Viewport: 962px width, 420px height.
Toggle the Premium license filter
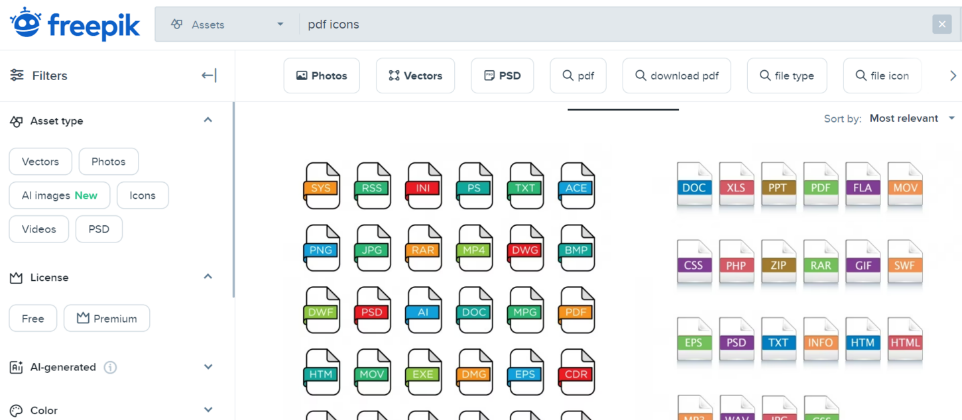pyautogui.click(x=107, y=319)
